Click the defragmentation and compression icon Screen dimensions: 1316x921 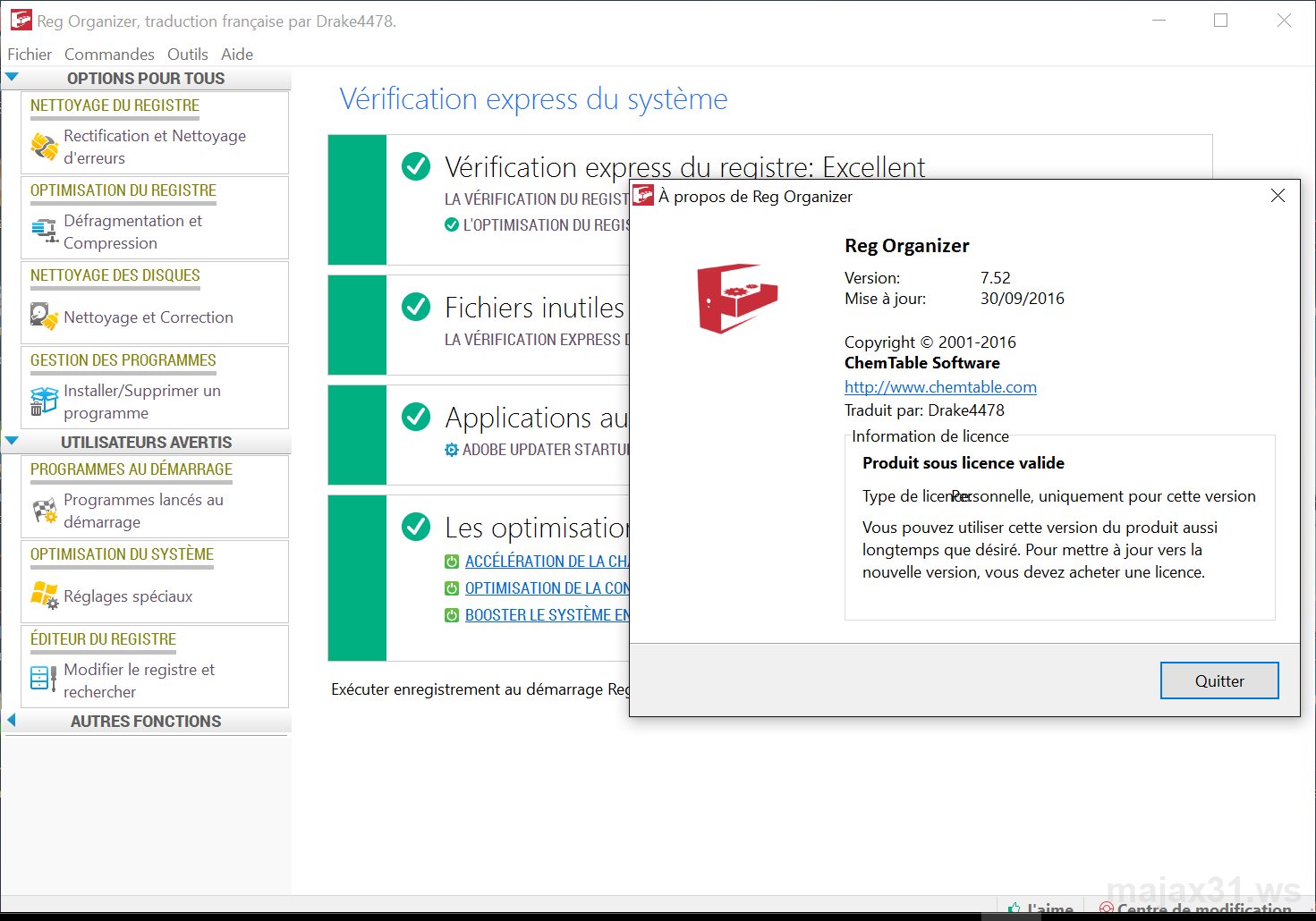click(x=44, y=231)
